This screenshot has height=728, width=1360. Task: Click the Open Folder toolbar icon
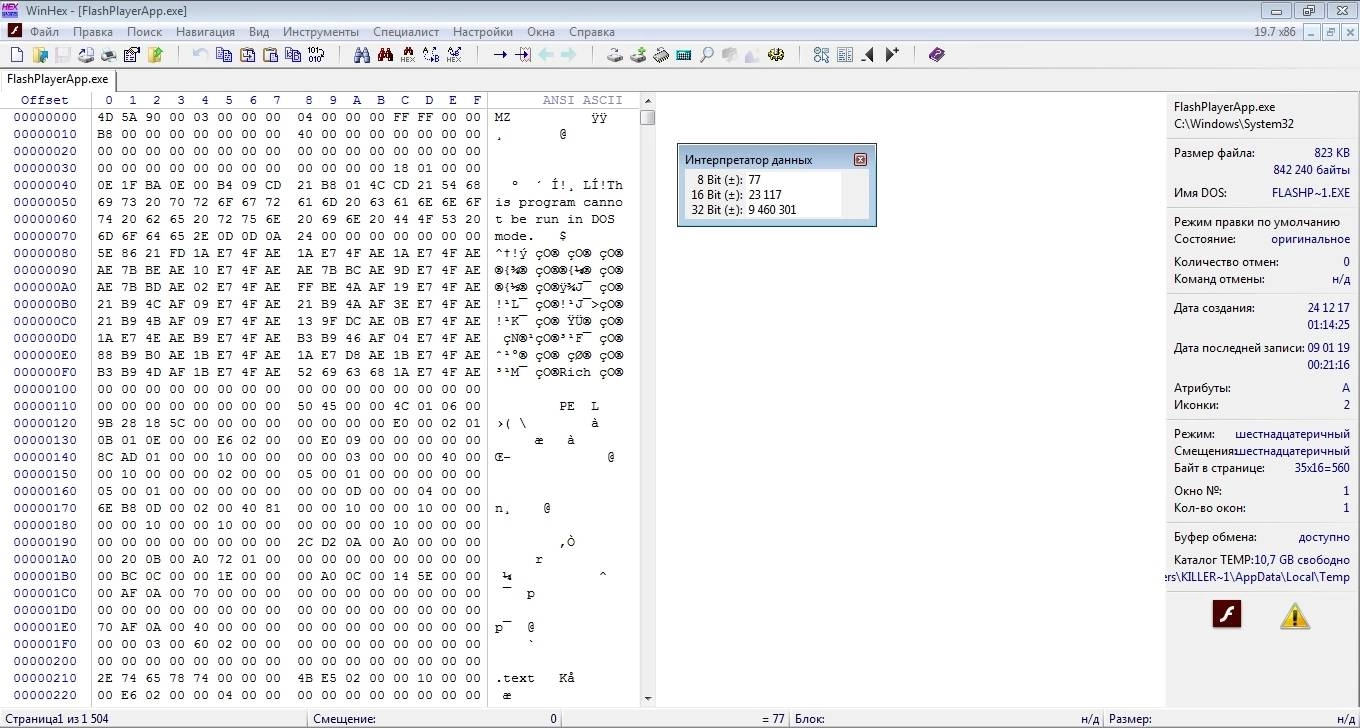[x=155, y=55]
